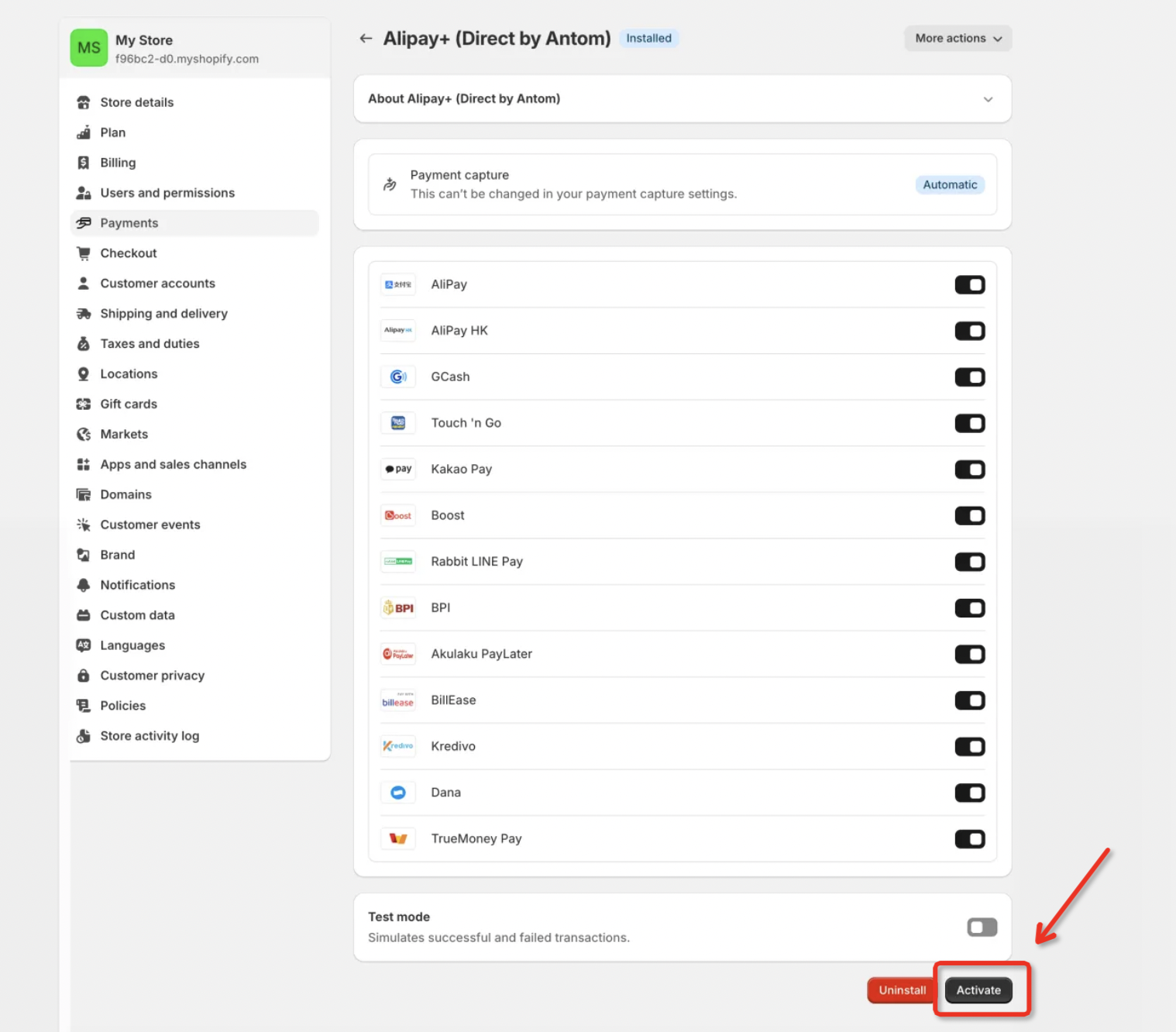Click the BPI logo icon
Image resolution: width=1176 pixels, height=1032 pixels.
coord(398,607)
